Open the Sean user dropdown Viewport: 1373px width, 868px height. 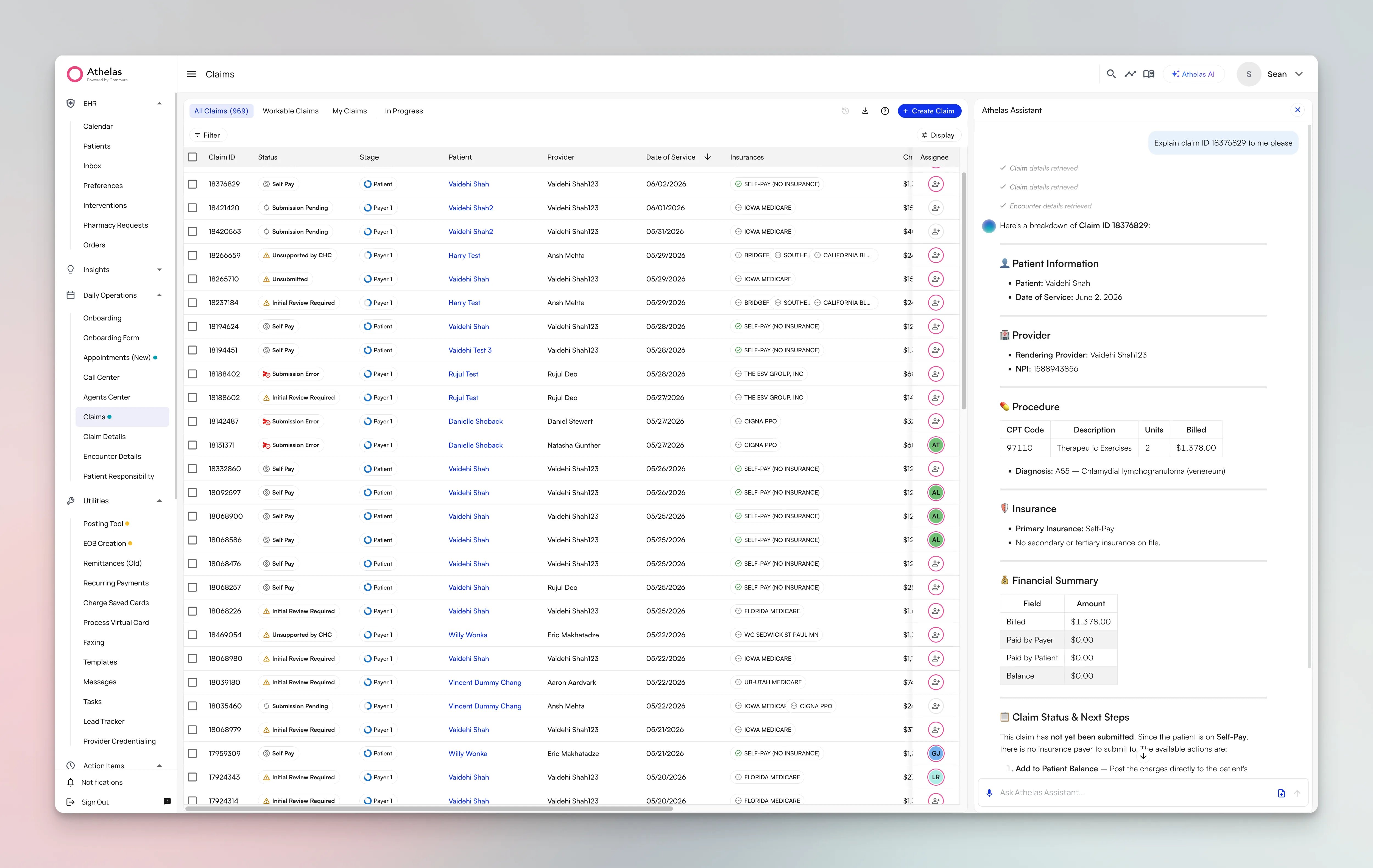click(1298, 74)
